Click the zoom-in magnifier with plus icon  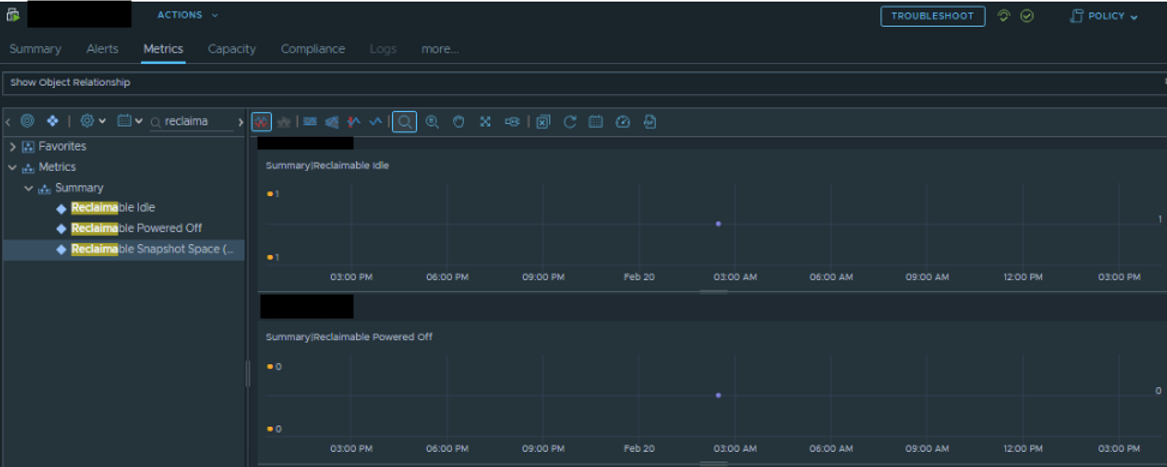[432, 122]
